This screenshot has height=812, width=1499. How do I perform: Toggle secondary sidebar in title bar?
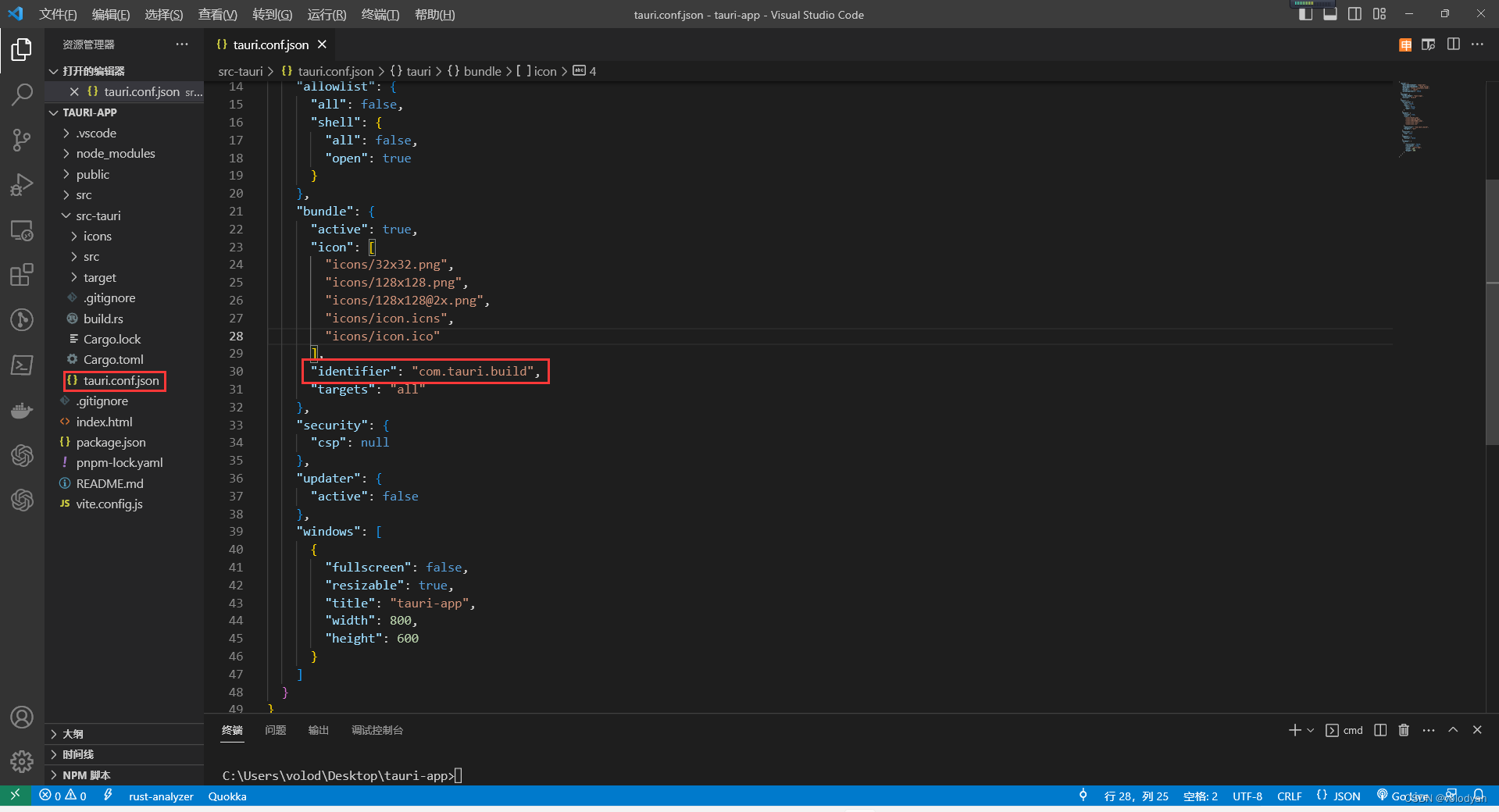tap(1355, 14)
